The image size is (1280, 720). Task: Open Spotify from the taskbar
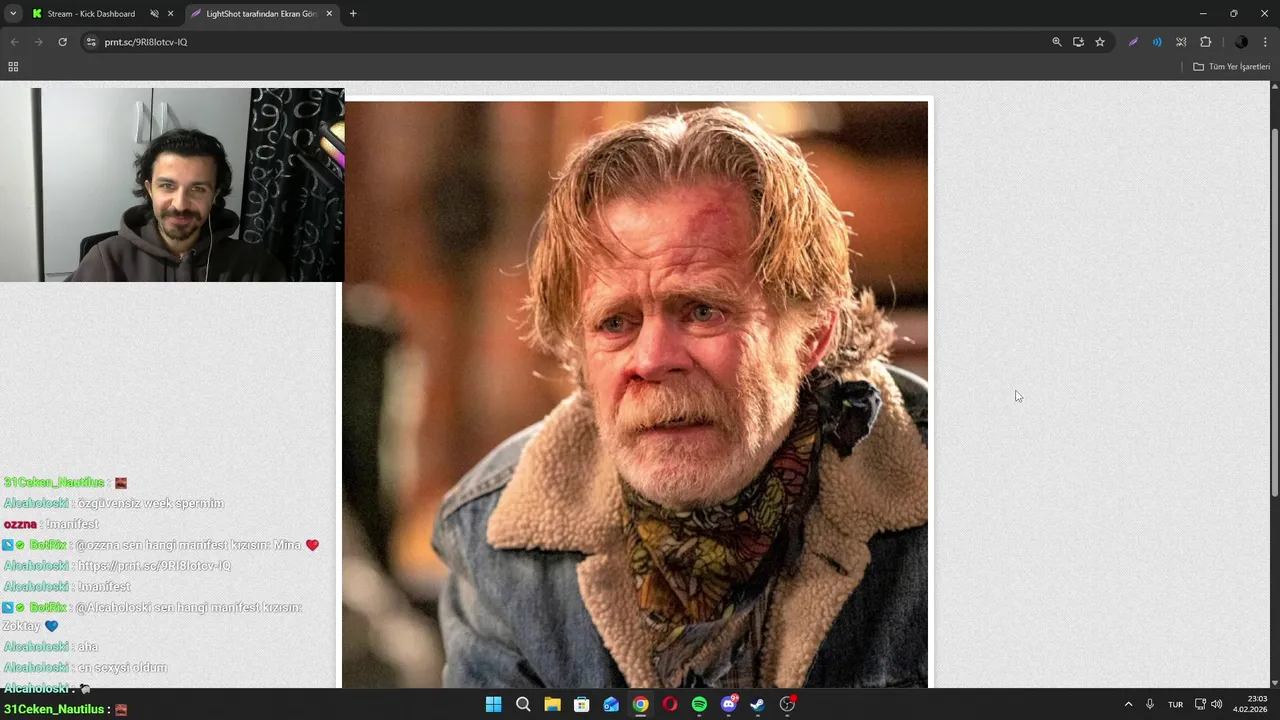pyautogui.click(x=699, y=704)
